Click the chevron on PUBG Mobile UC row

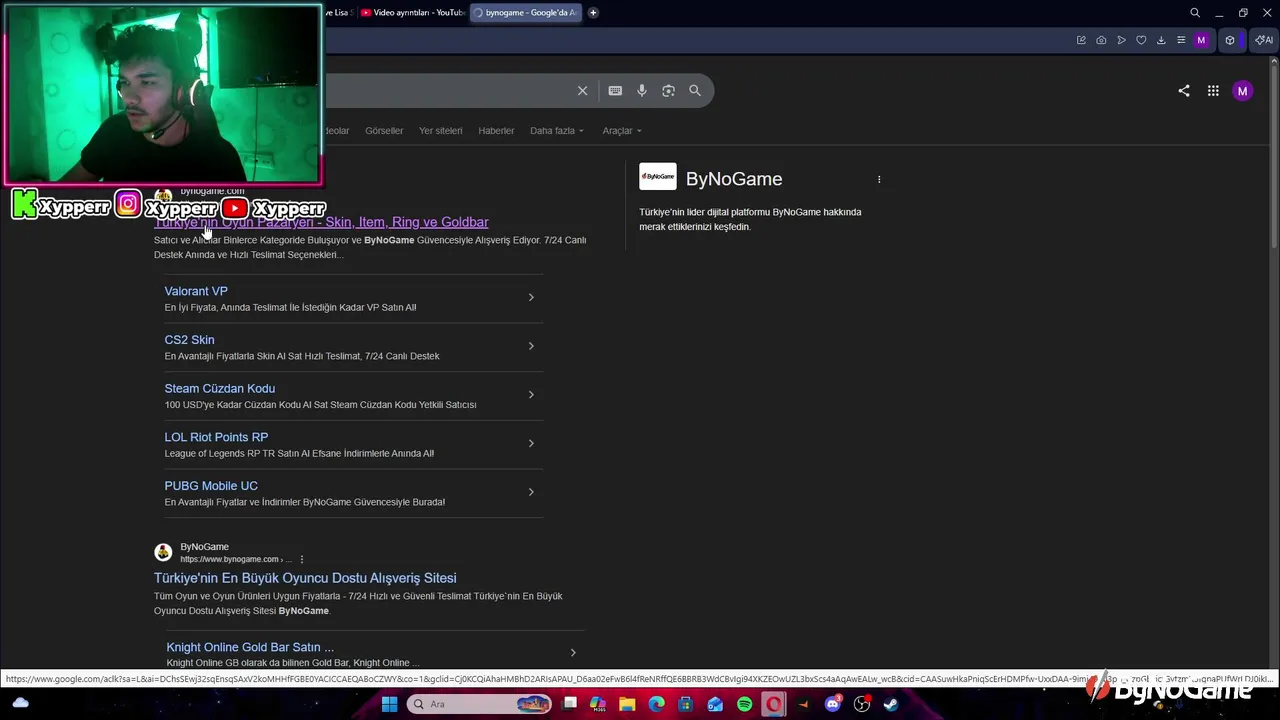click(x=531, y=492)
